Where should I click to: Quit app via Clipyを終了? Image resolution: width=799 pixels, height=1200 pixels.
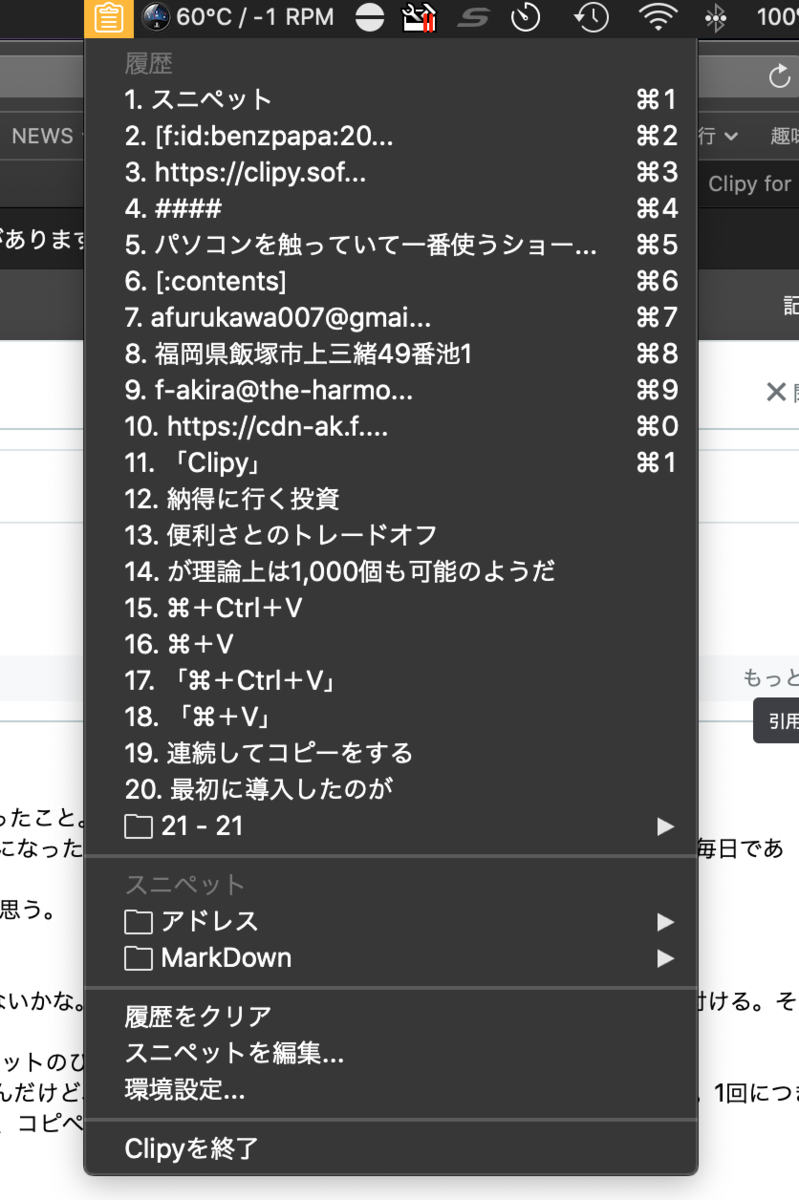pyautogui.click(x=391, y=1149)
